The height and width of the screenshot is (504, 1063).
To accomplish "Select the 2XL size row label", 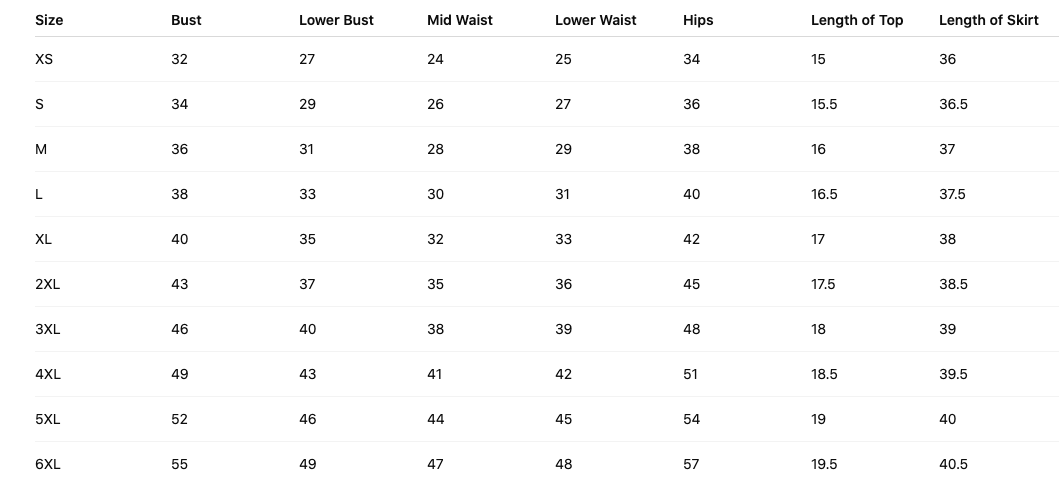I will pyautogui.click(x=47, y=284).
